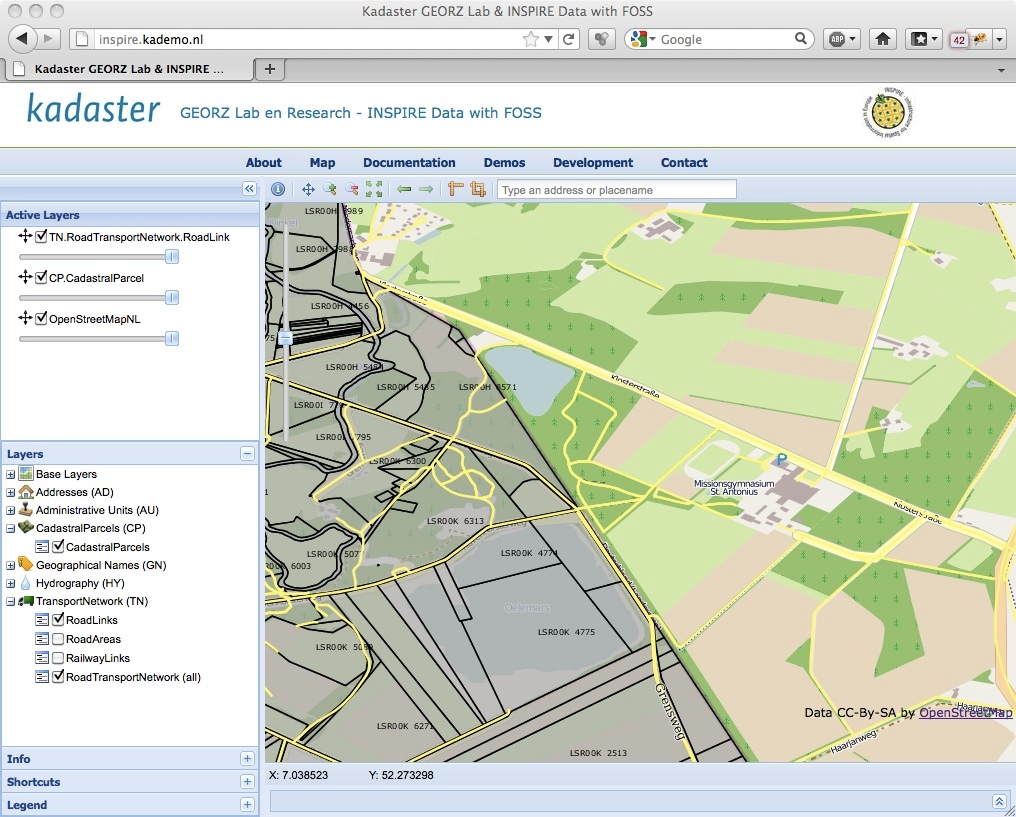1016x817 pixels.
Task: Uncheck CP.CadastralParcel active layer
Action: (41, 278)
